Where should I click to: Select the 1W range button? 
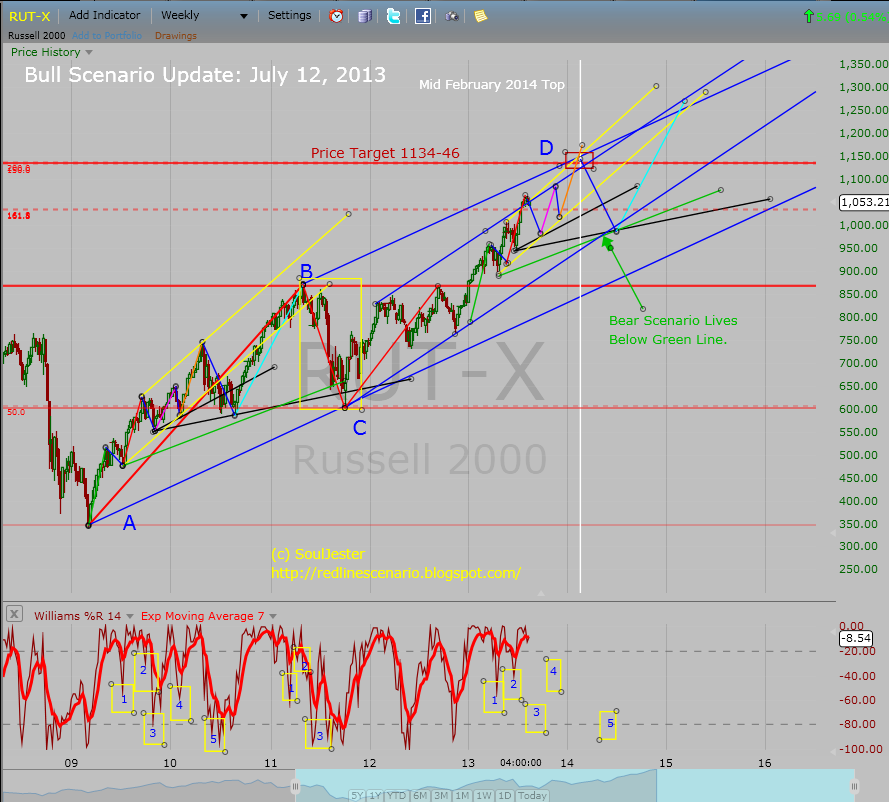(x=484, y=796)
